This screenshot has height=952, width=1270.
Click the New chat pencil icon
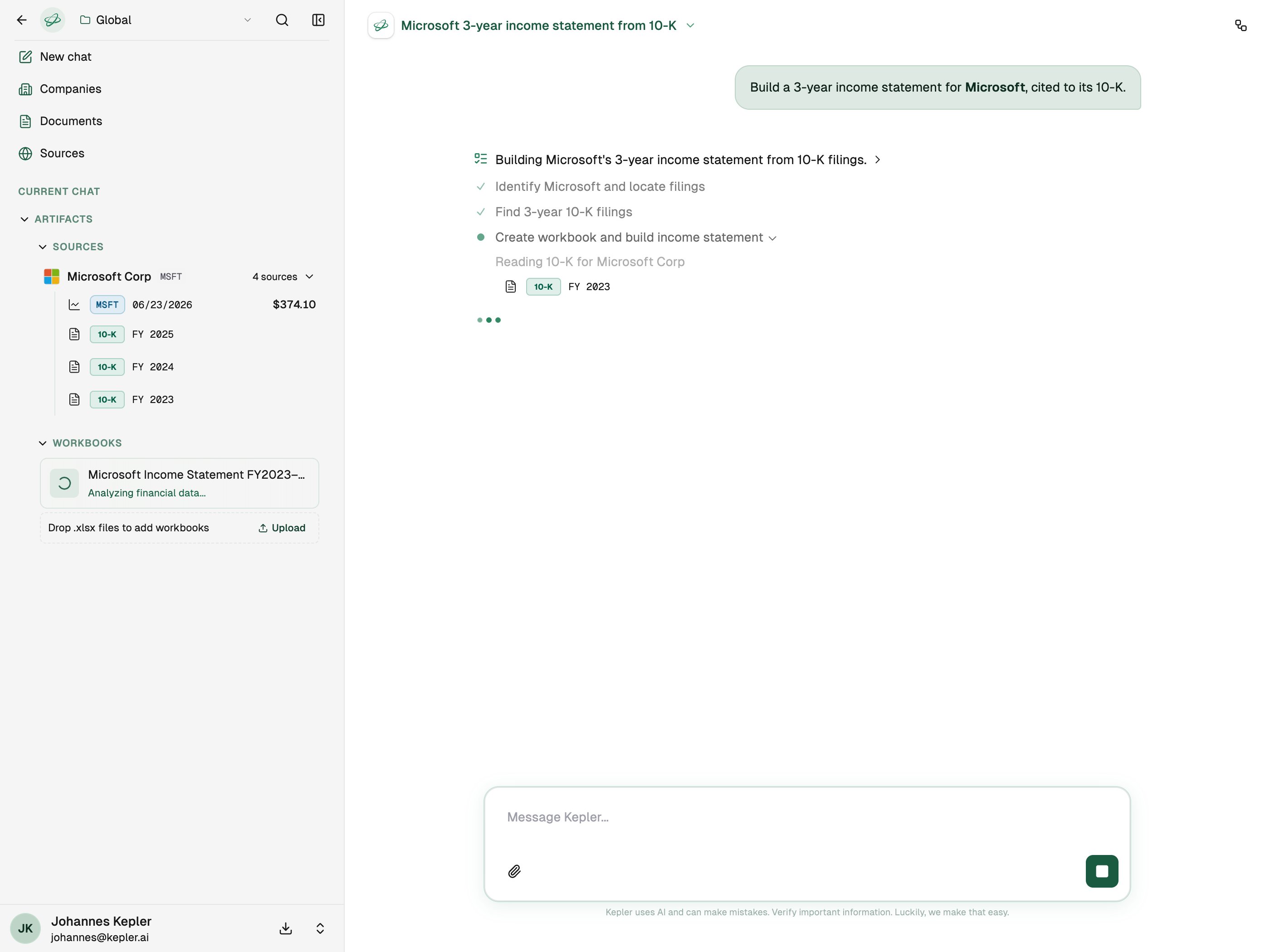[25, 57]
